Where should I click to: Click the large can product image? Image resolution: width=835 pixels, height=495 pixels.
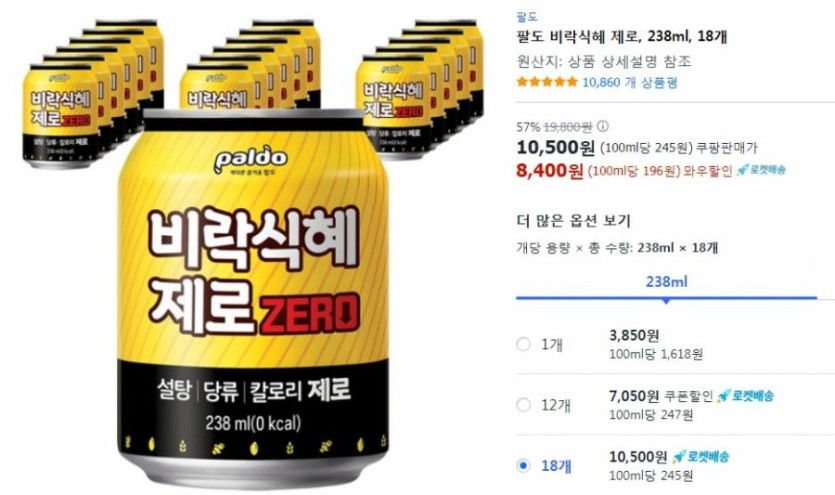coord(253,298)
